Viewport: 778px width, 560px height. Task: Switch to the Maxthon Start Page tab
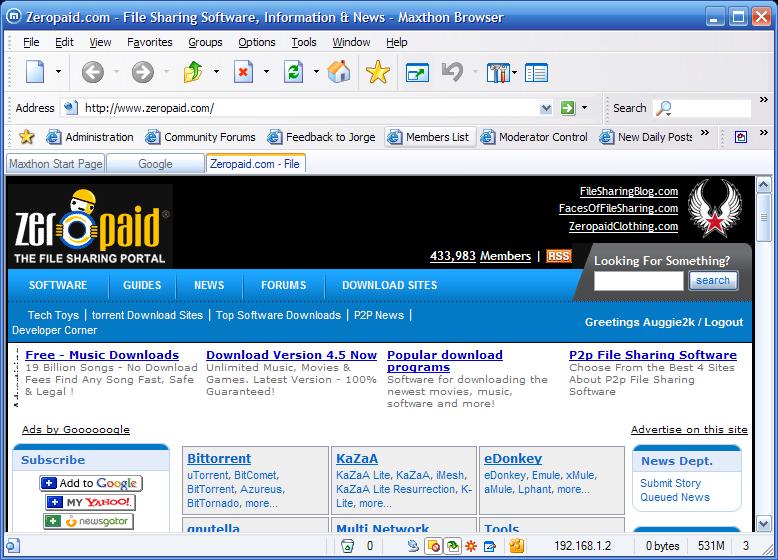point(56,164)
